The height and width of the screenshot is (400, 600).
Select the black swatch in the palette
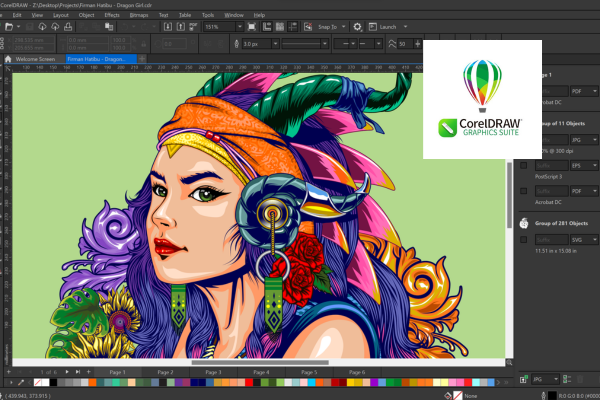pyautogui.click(x=53, y=382)
